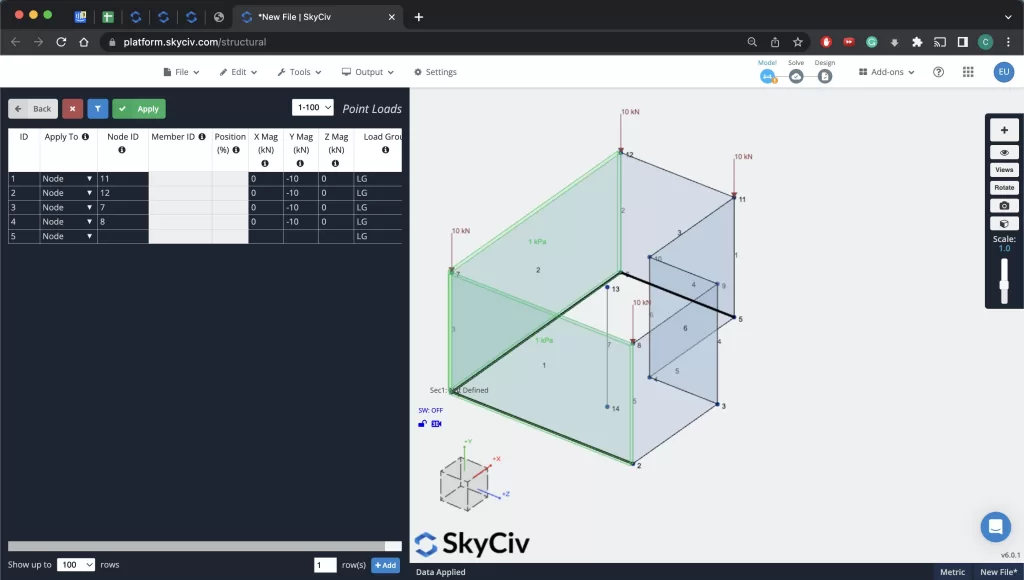Image resolution: width=1024 pixels, height=580 pixels.
Task: Click the red delete (X) button
Action: click(x=72, y=108)
